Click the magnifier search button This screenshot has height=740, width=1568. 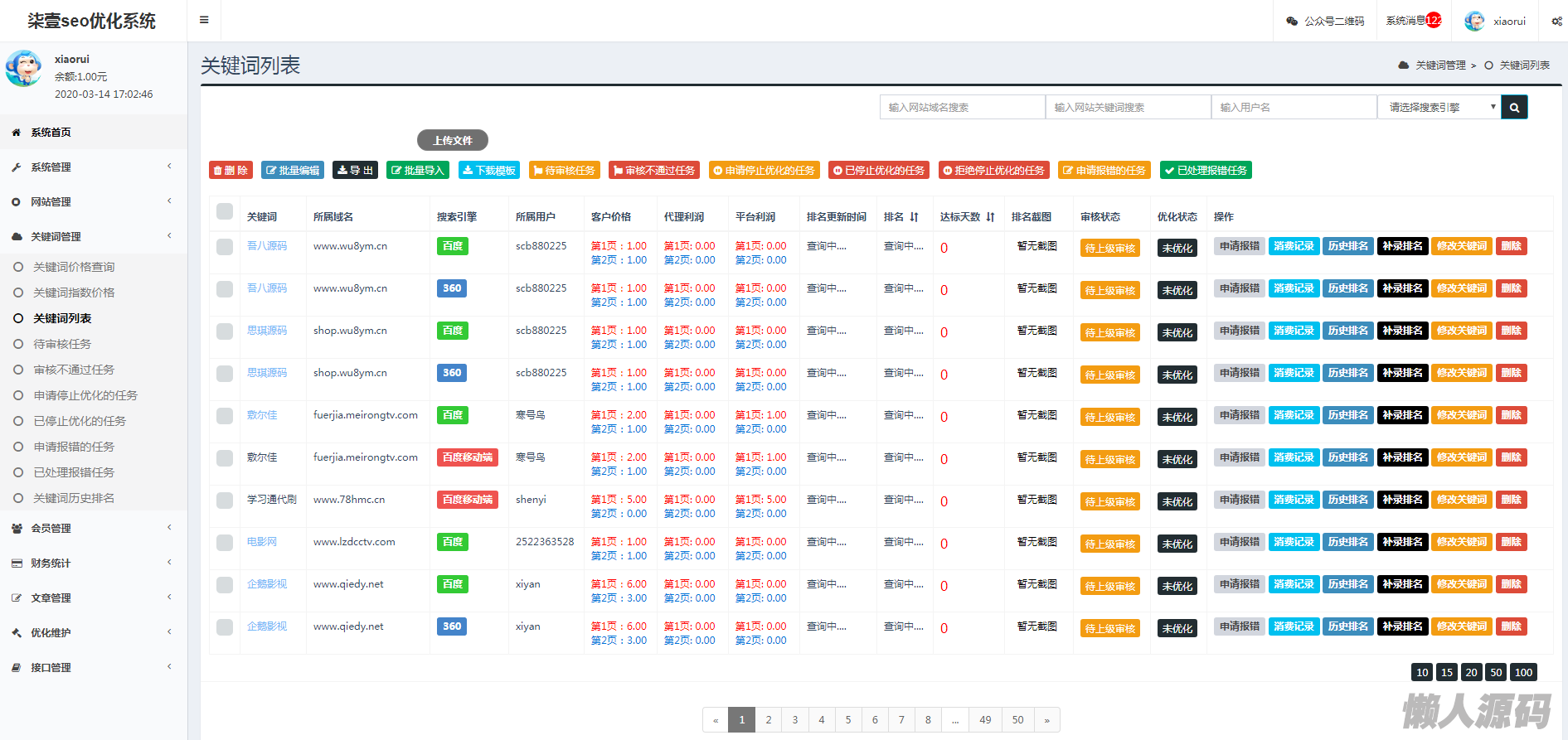1514,107
